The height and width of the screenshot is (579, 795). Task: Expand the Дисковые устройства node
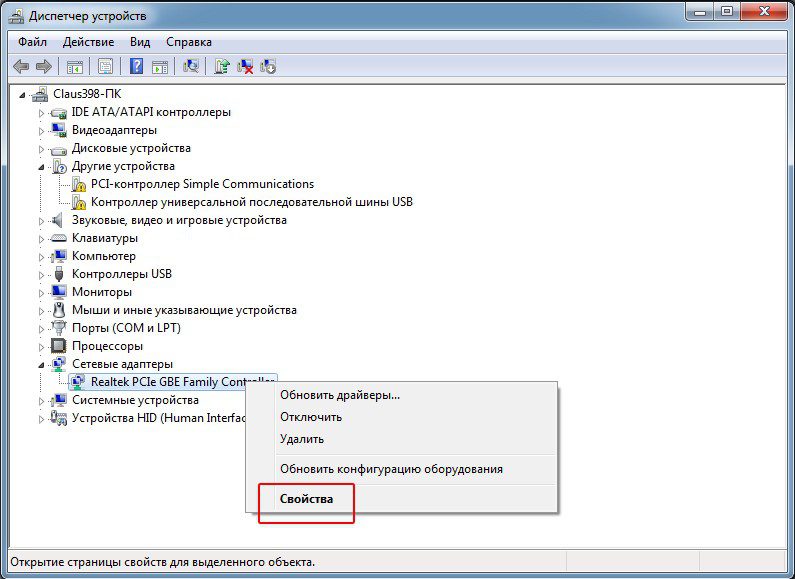pyautogui.click(x=42, y=149)
